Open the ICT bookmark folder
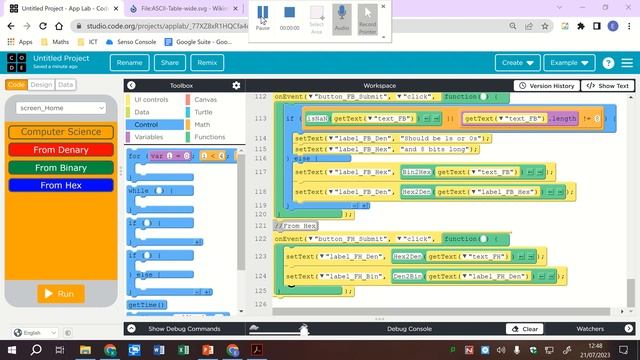The width and height of the screenshot is (640, 360). tap(88, 42)
